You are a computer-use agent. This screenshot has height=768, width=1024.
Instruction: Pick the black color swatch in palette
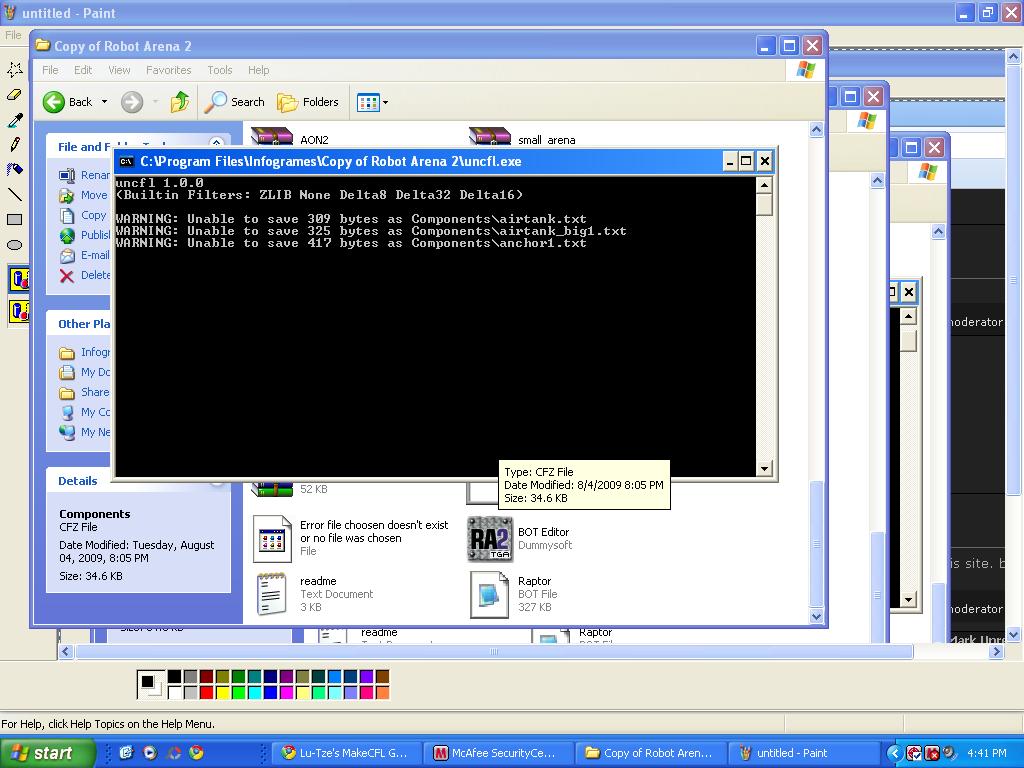(174, 677)
